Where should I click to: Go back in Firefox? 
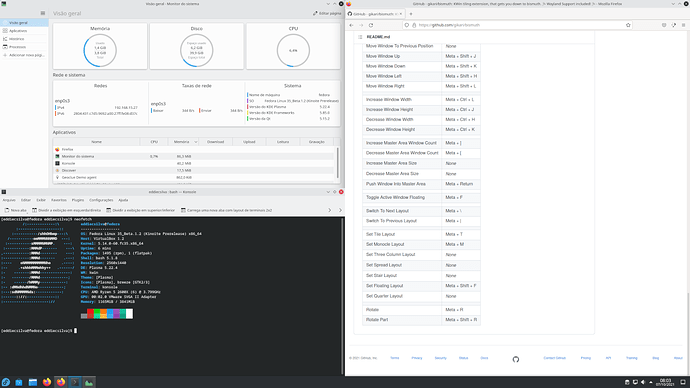tap(351, 25)
